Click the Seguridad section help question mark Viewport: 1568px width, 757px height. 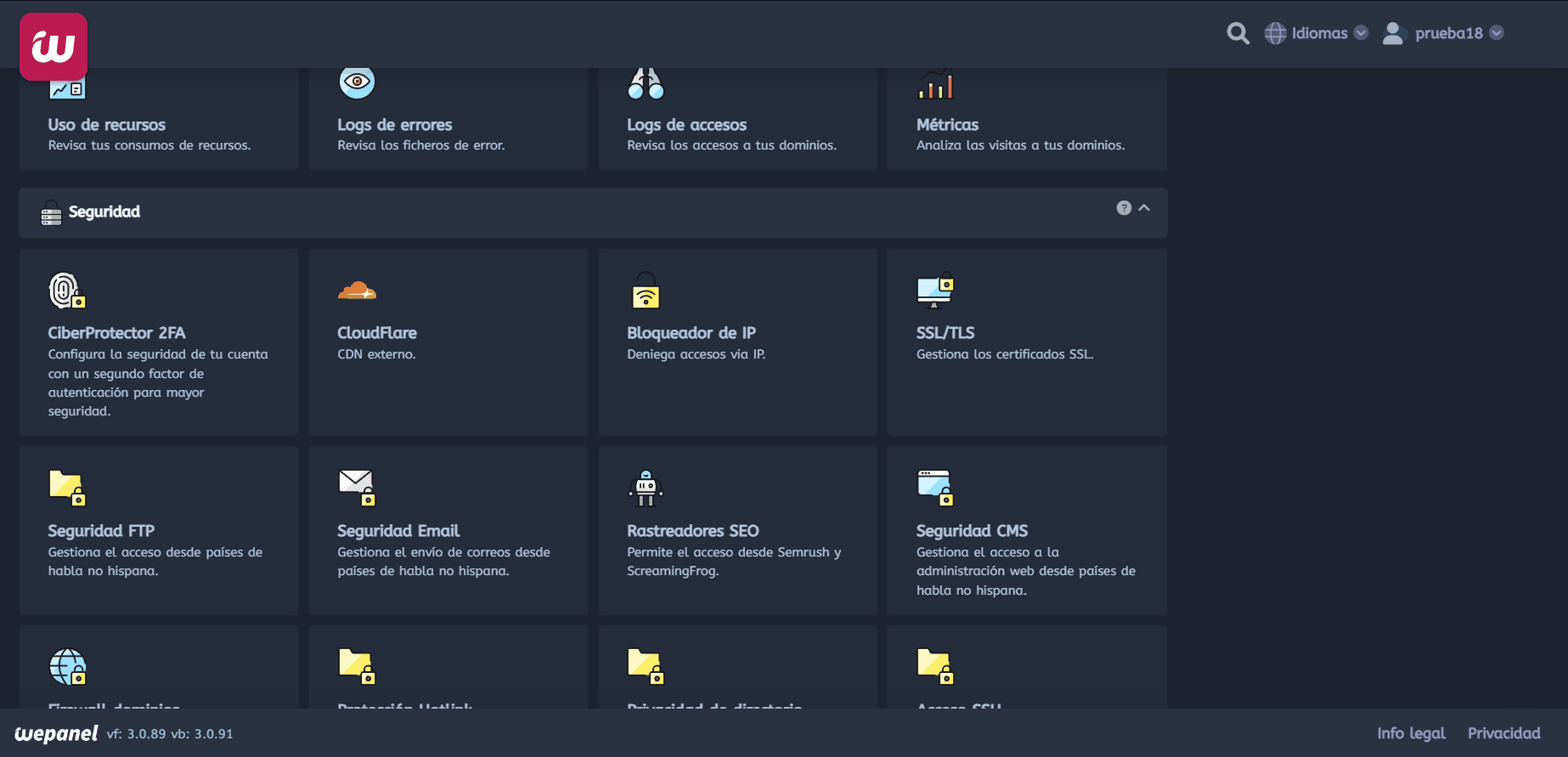tap(1124, 208)
